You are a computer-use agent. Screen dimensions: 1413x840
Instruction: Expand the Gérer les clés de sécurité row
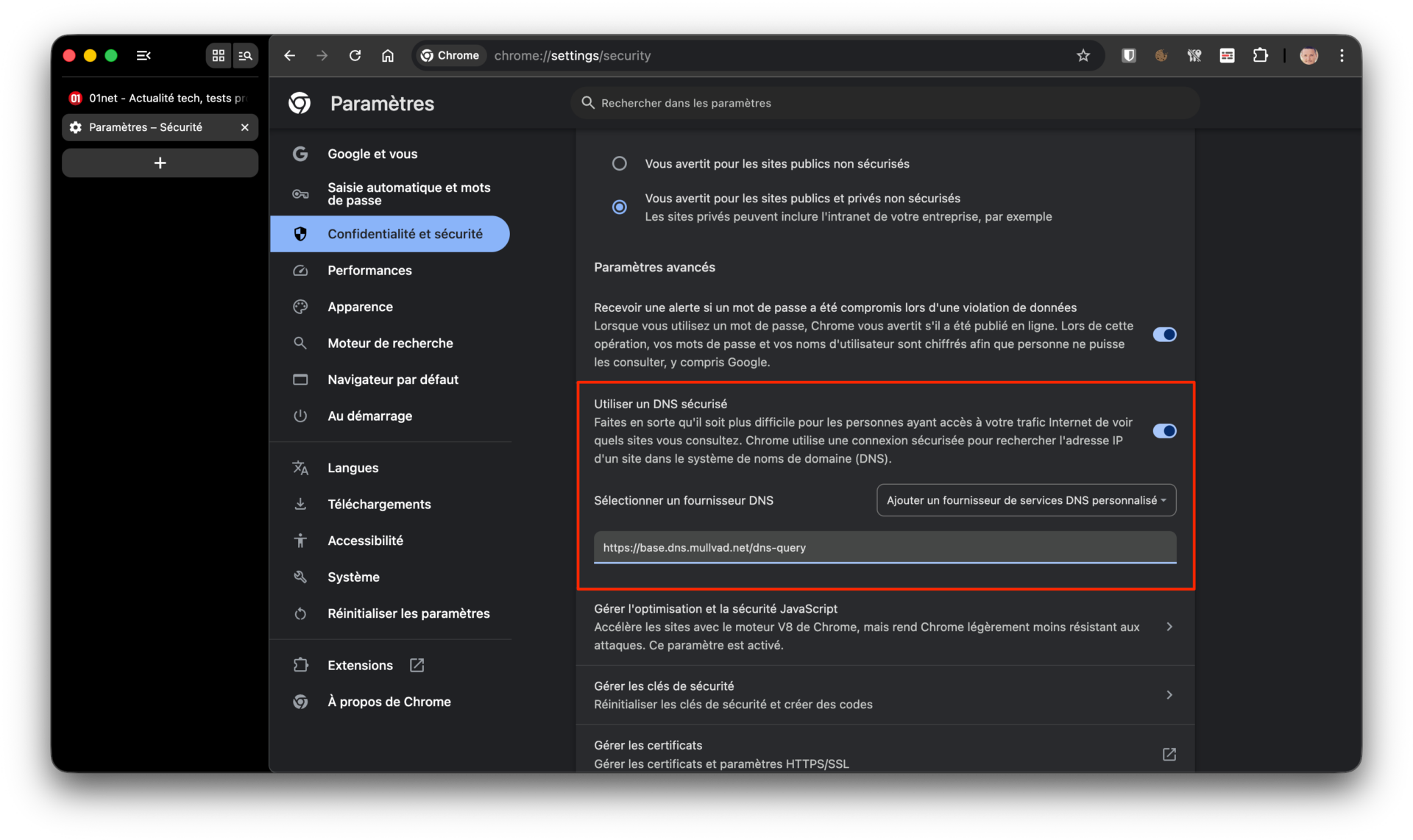coord(1169,695)
